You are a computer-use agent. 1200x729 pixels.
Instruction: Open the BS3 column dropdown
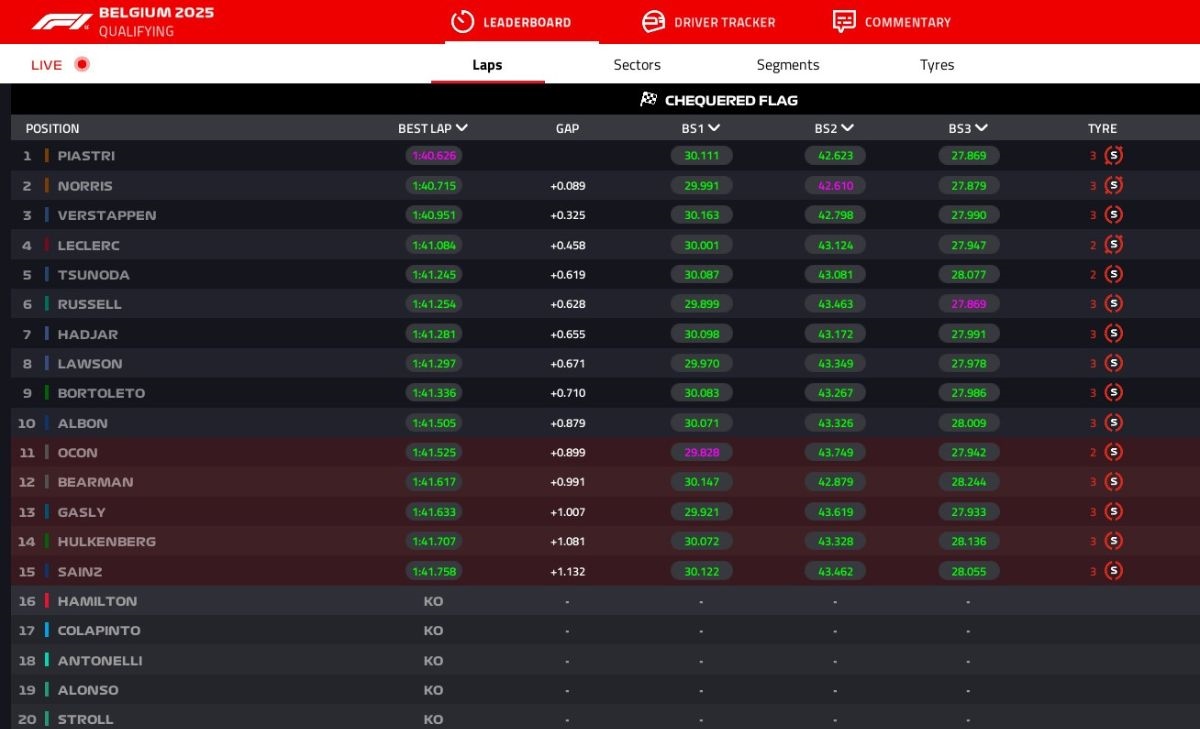pyautogui.click(x=981, y=128)
